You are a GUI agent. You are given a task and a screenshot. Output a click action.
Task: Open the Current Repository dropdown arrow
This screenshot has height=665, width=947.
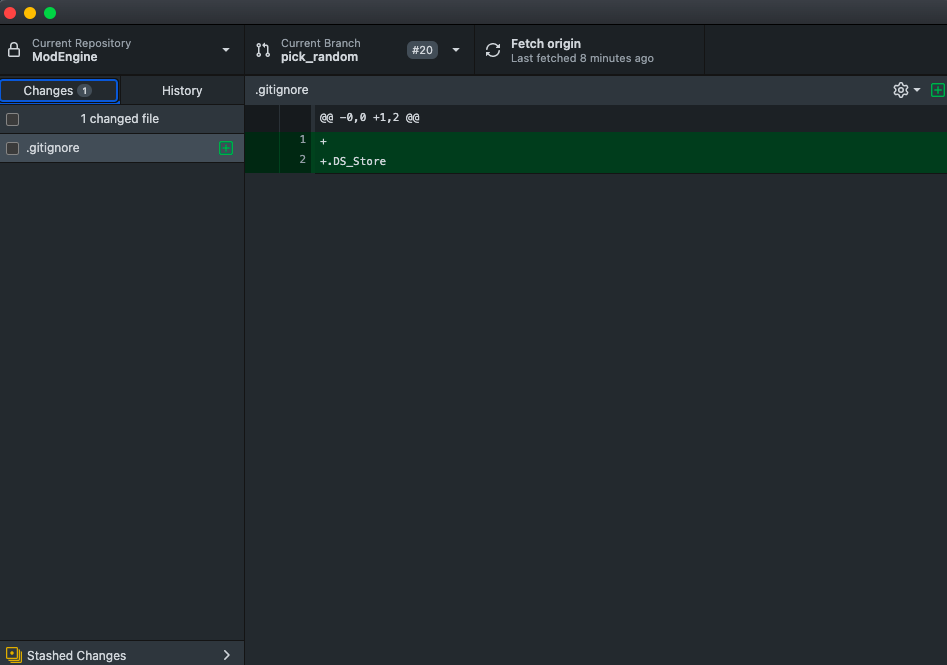[226, 50]
